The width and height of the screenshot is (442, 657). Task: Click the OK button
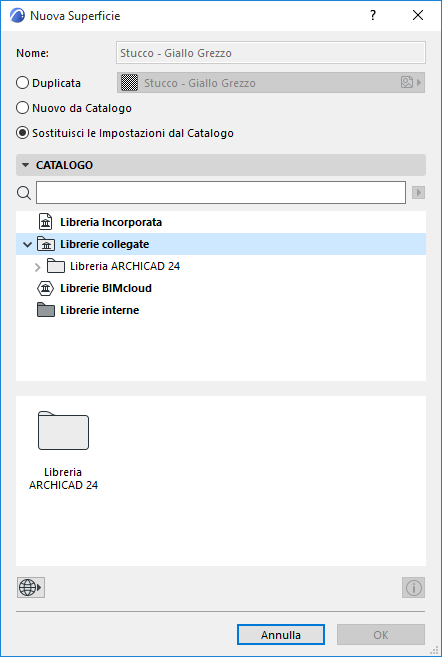click(x=381, y=635)
